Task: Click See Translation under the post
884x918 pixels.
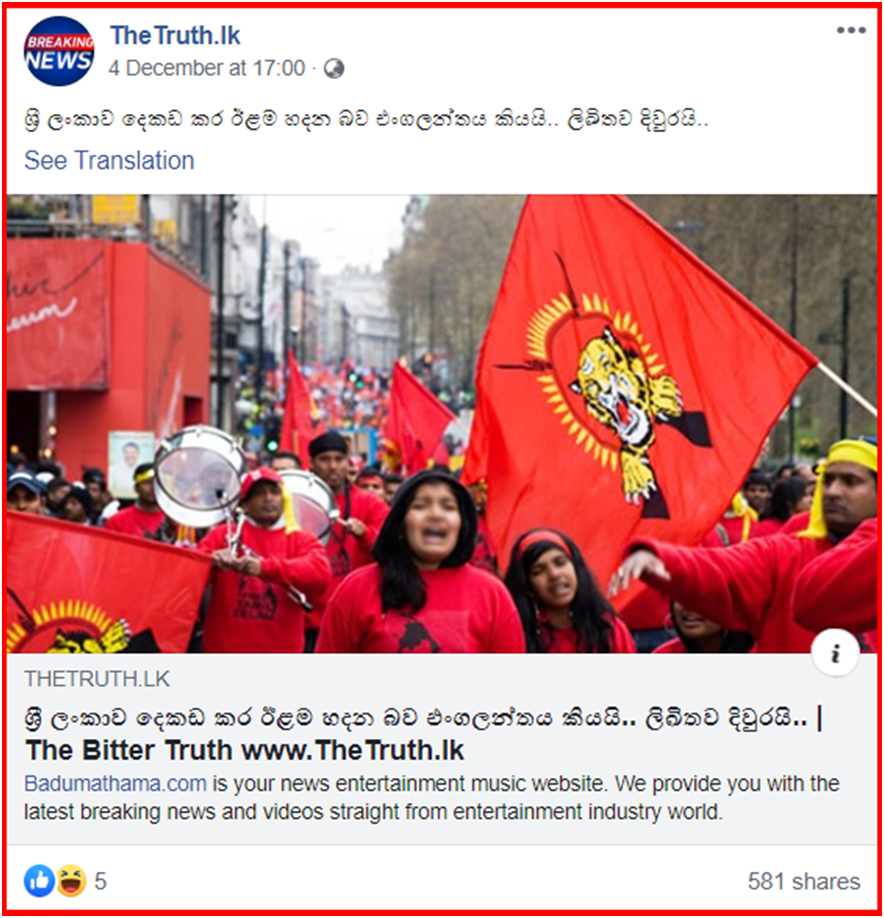Action: [x=109, y=160]
